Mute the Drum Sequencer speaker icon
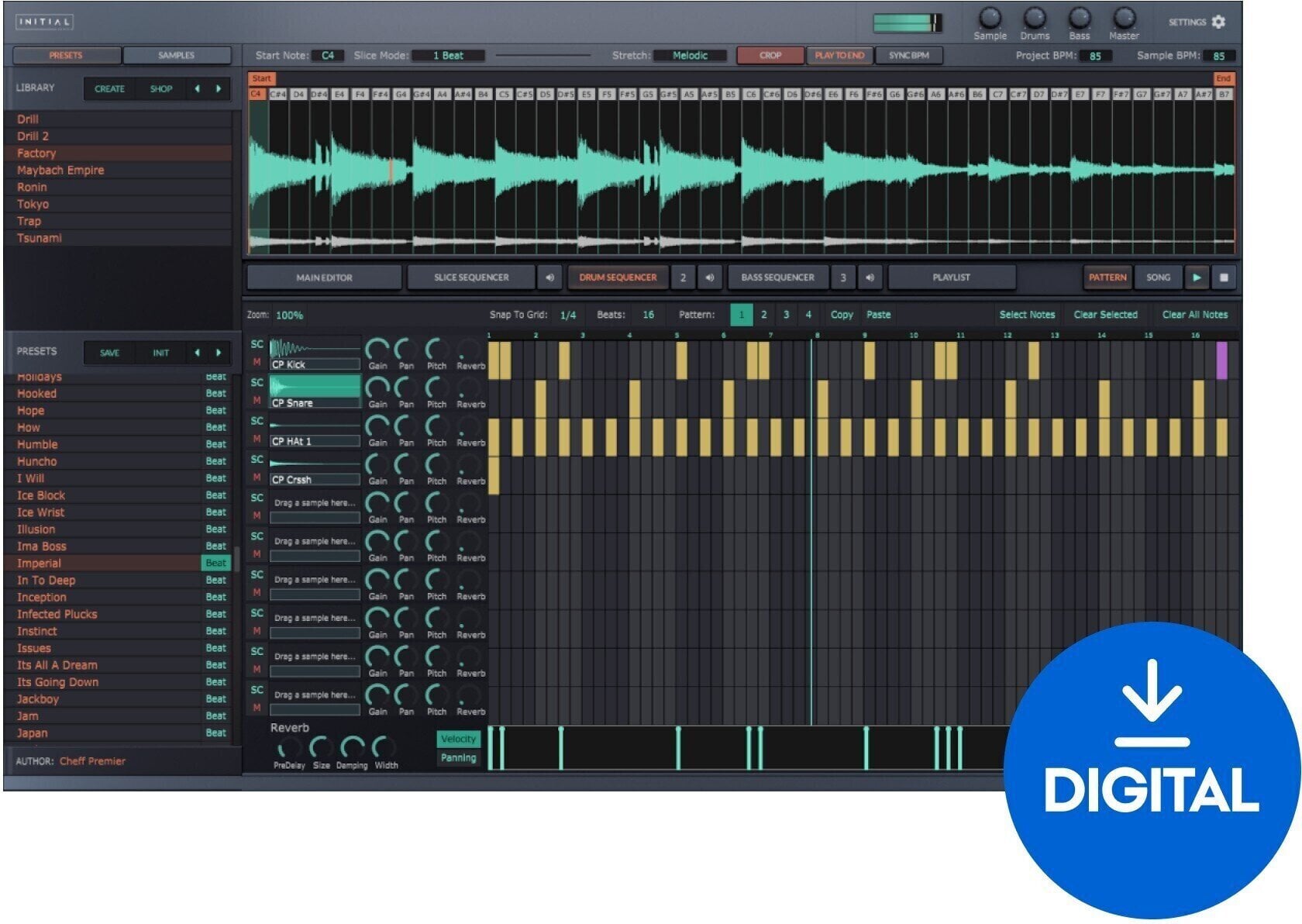 tap(709, 277)
